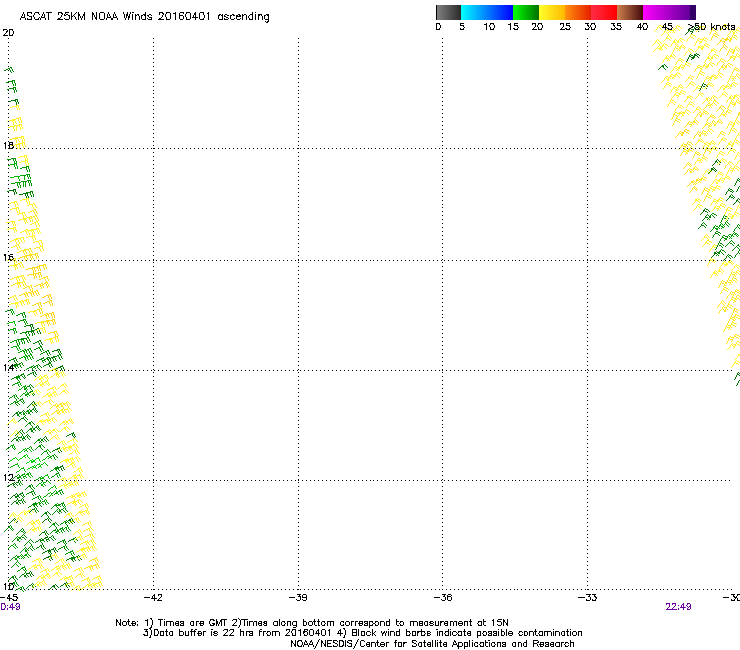This screenshot has height=650, width=740.
Task: Click the purple swath time '22:49'
Action: (678, 607)
